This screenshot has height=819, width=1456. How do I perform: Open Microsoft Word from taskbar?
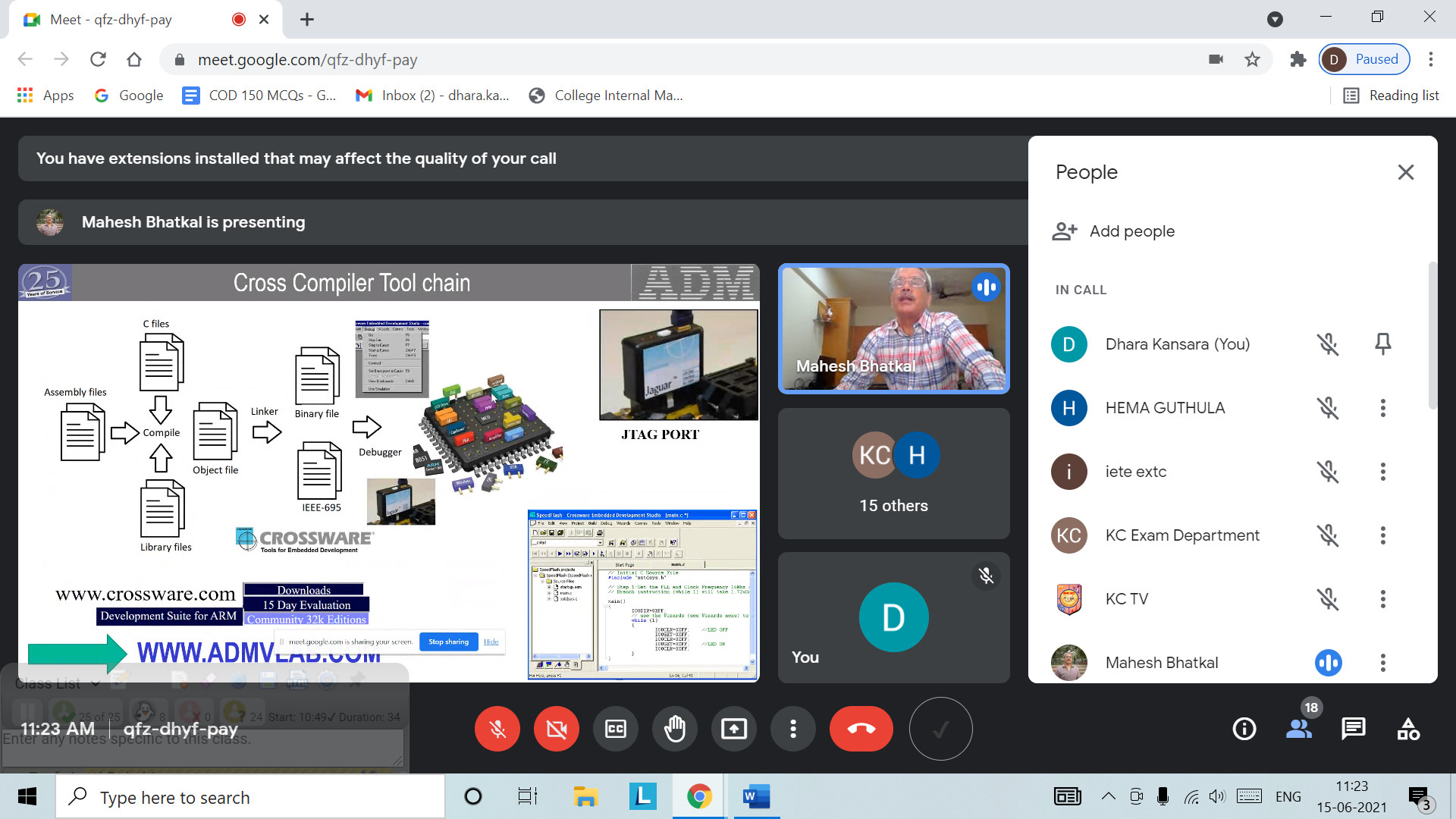[755, 797]
